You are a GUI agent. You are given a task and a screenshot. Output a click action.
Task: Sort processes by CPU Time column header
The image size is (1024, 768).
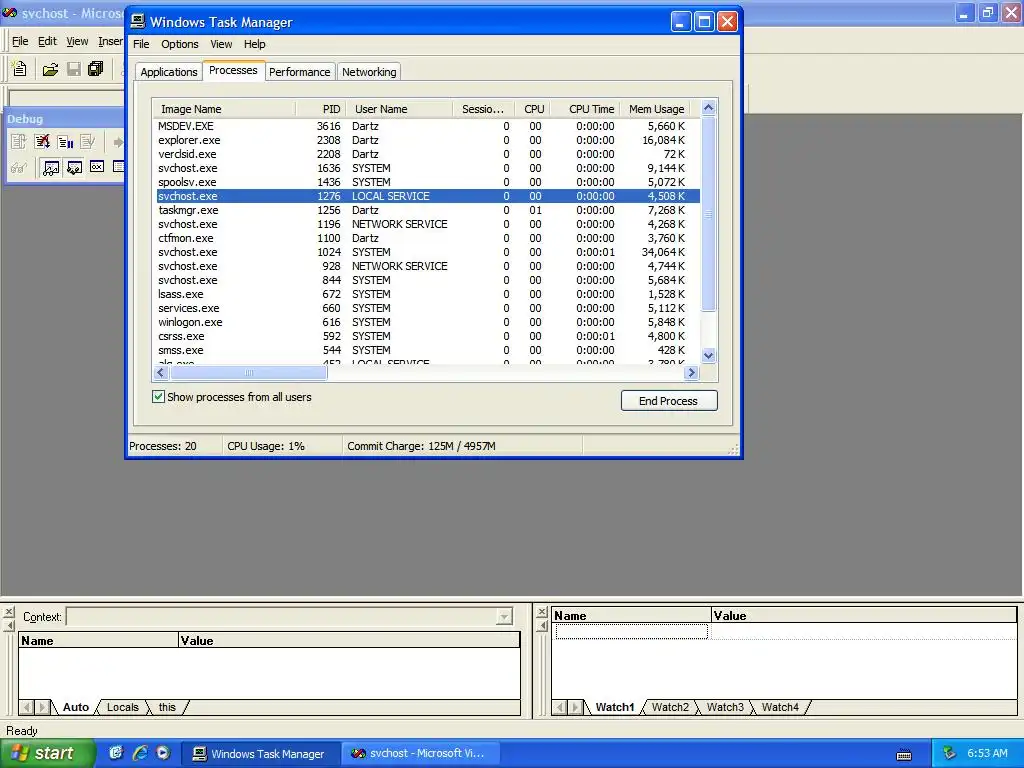click(x=584, y=109)
